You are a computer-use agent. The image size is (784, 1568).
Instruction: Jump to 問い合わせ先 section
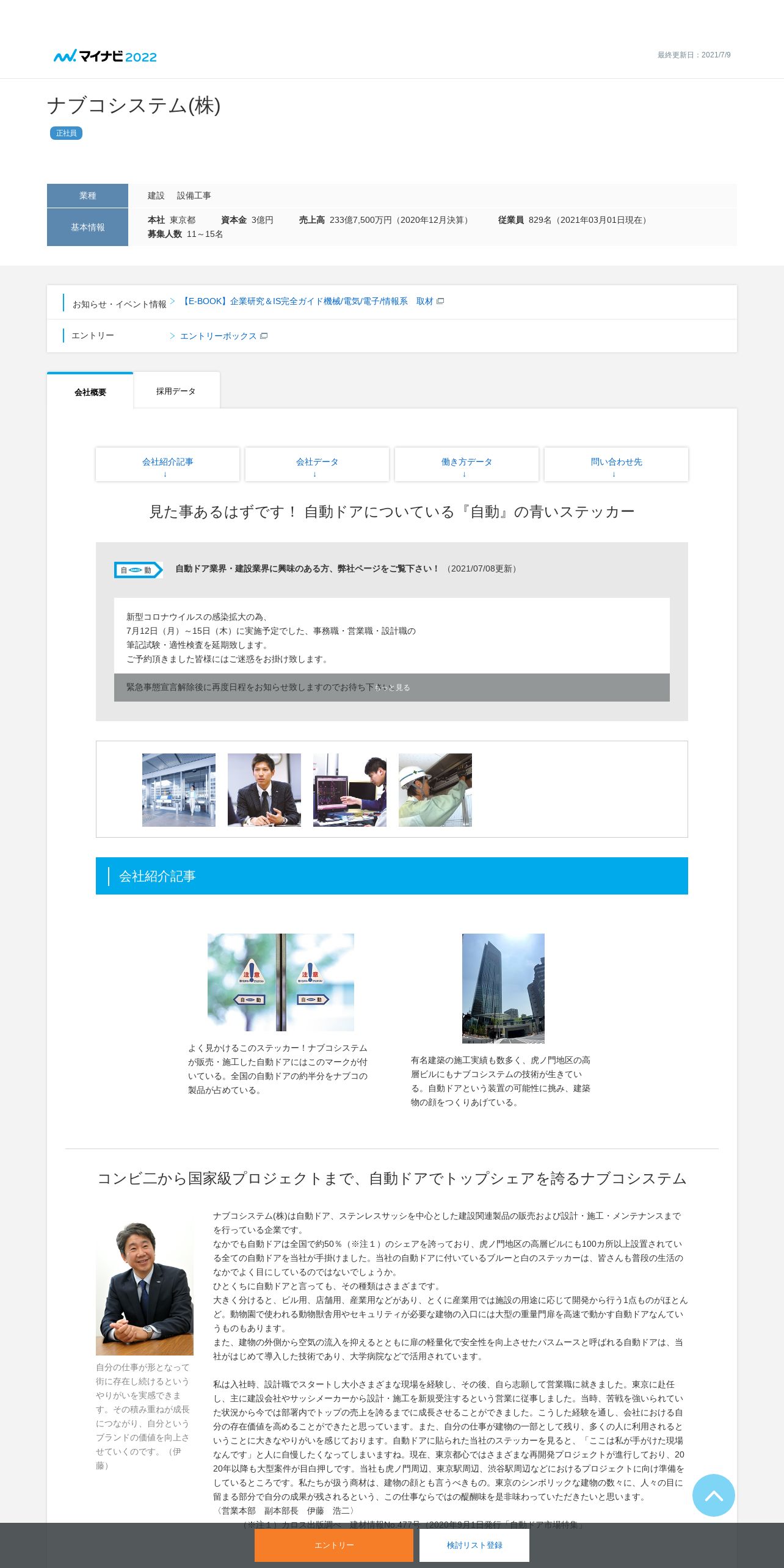click(x=616, y=465)
